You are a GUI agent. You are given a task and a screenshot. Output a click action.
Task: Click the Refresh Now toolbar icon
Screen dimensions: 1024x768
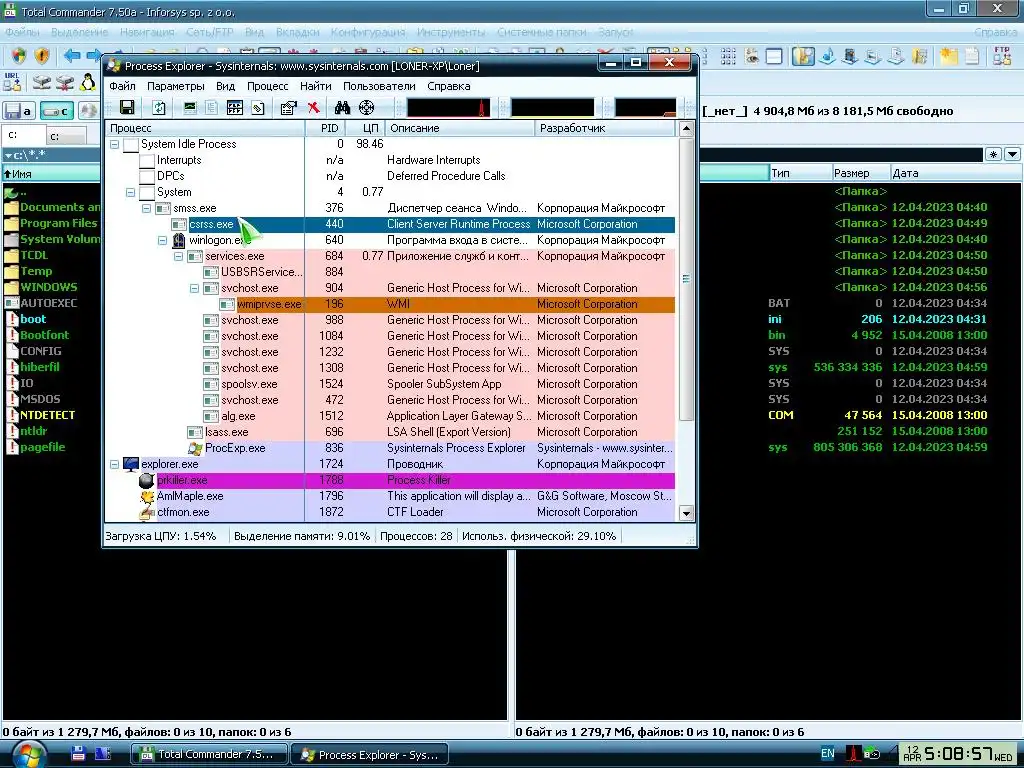tap(159, 107)
